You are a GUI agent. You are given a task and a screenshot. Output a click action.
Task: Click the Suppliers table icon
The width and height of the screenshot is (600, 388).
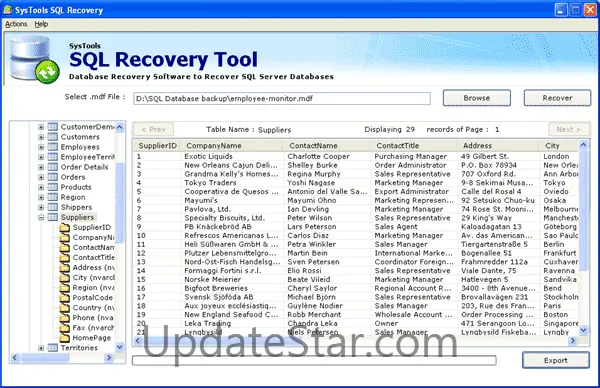52,217
